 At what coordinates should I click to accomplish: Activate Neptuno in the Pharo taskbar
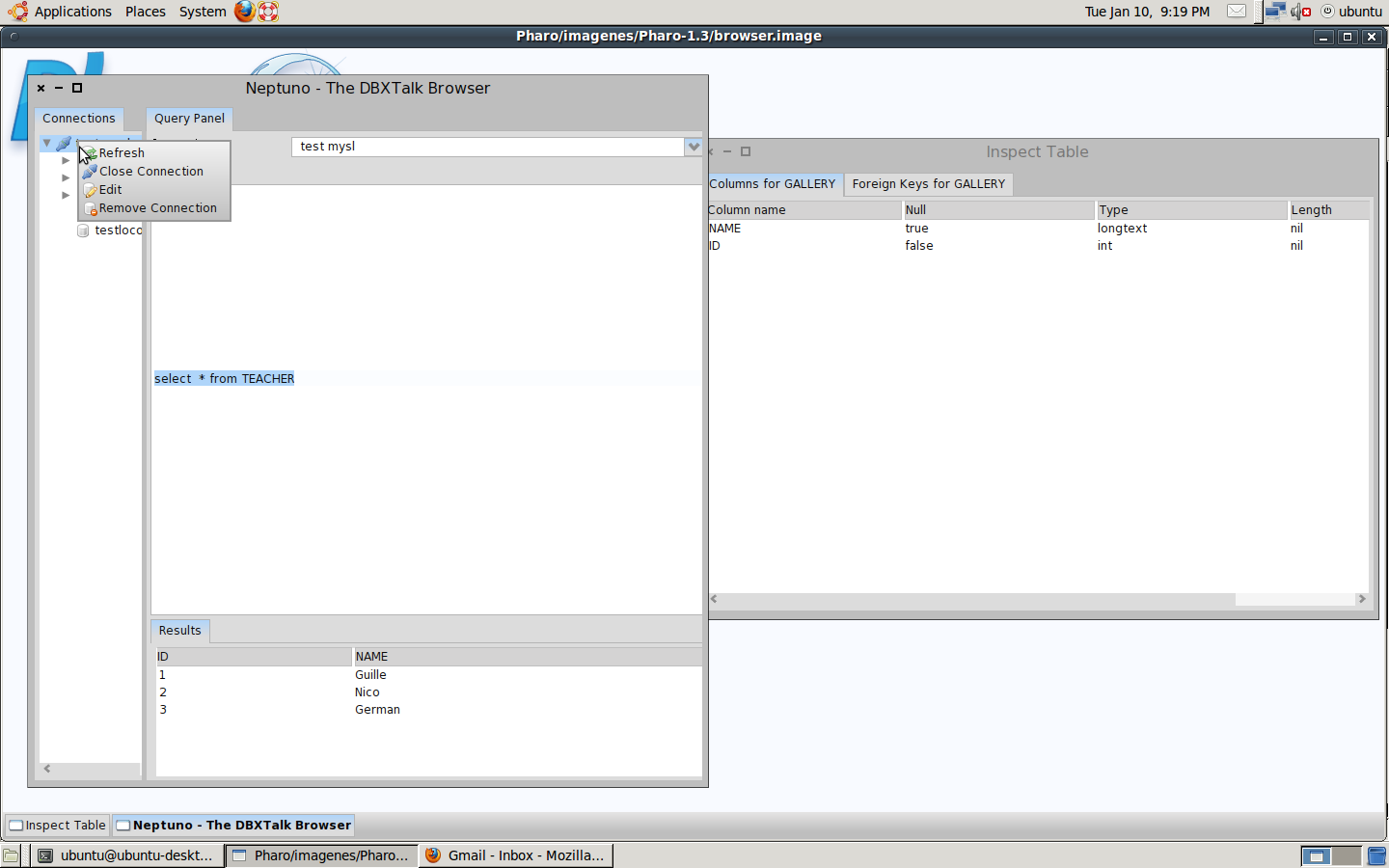(x=233, y=825)
